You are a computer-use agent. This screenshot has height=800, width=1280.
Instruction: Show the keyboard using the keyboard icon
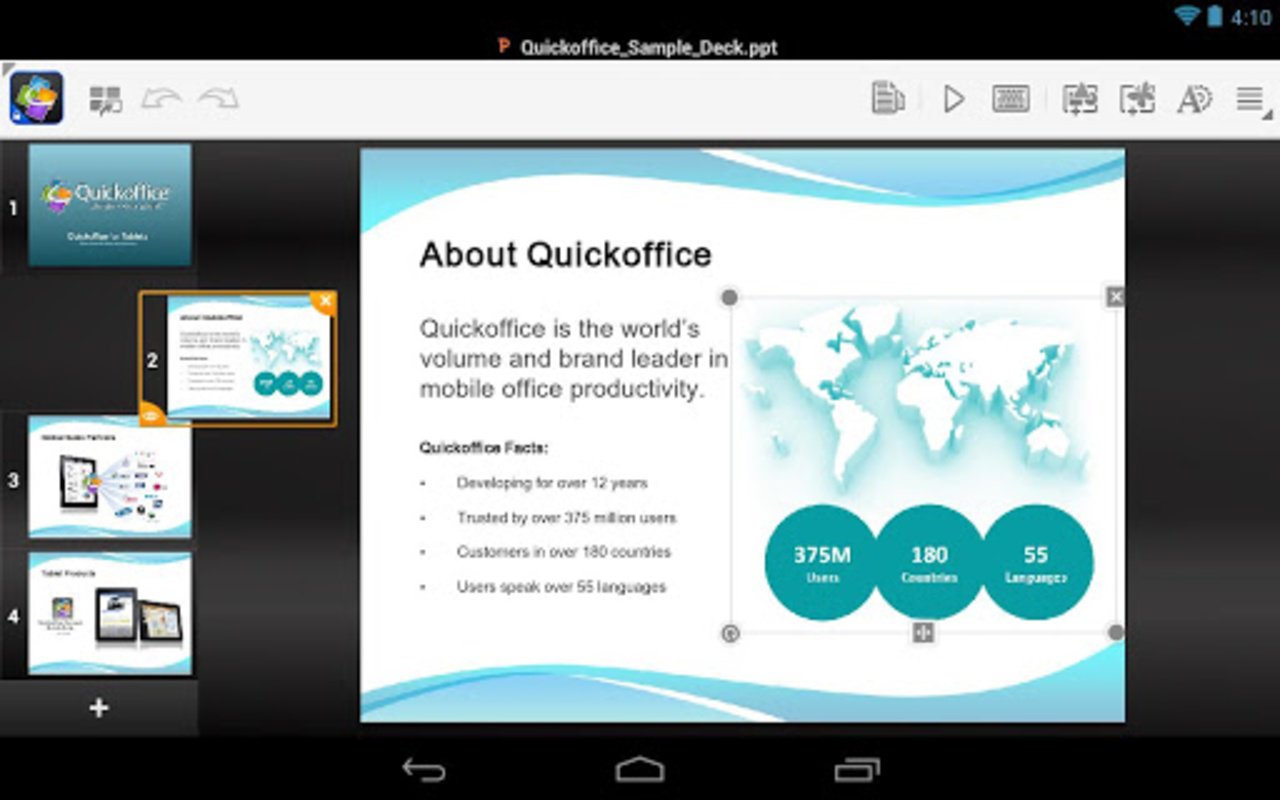tap(1010, 98)
